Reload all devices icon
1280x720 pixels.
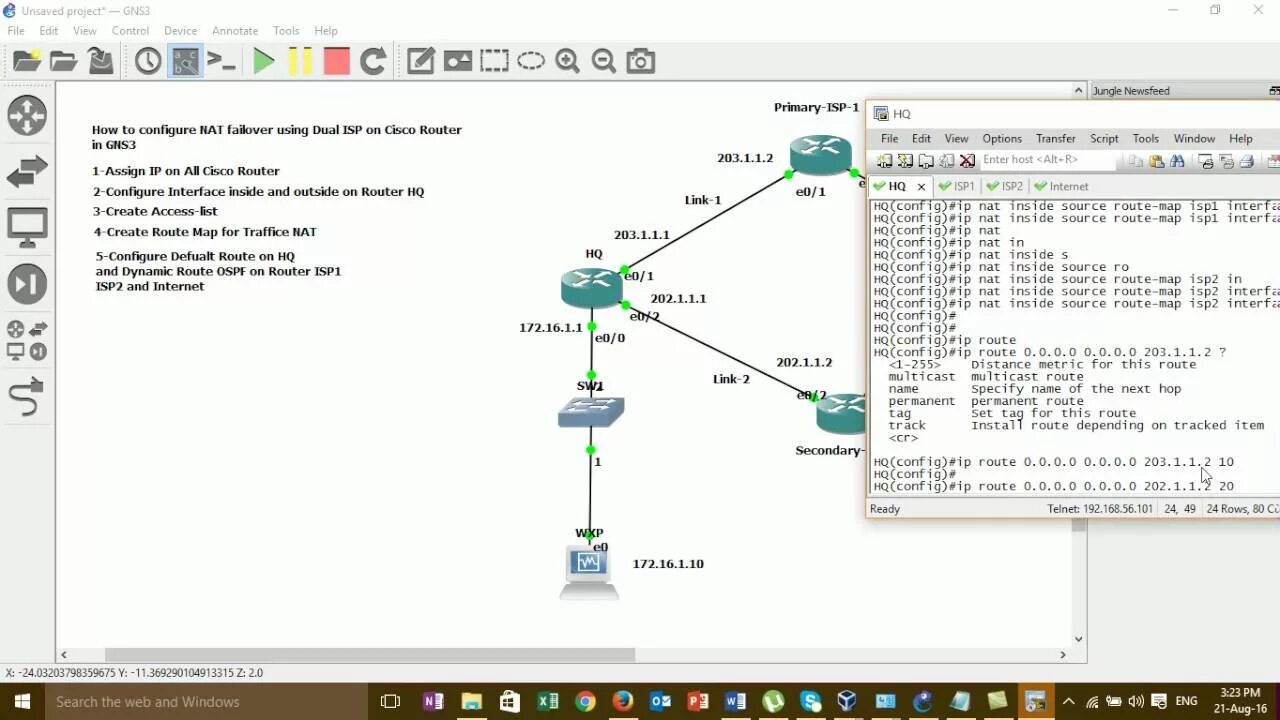[373, 62]
